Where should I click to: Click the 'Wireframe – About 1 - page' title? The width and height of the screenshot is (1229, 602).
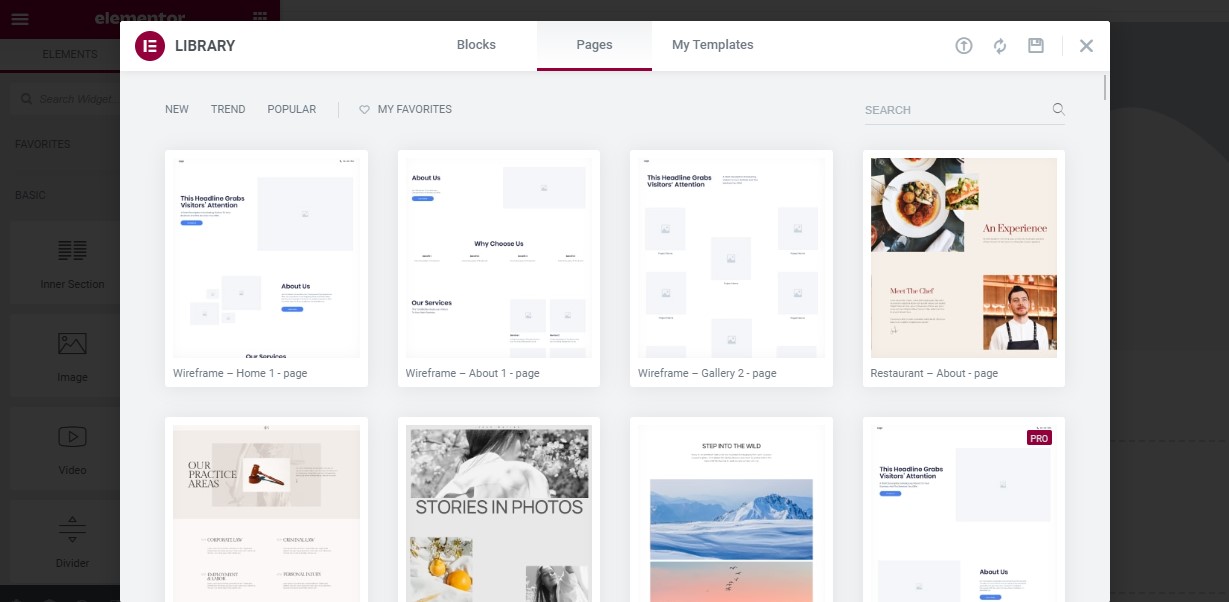tap(473, 373)
